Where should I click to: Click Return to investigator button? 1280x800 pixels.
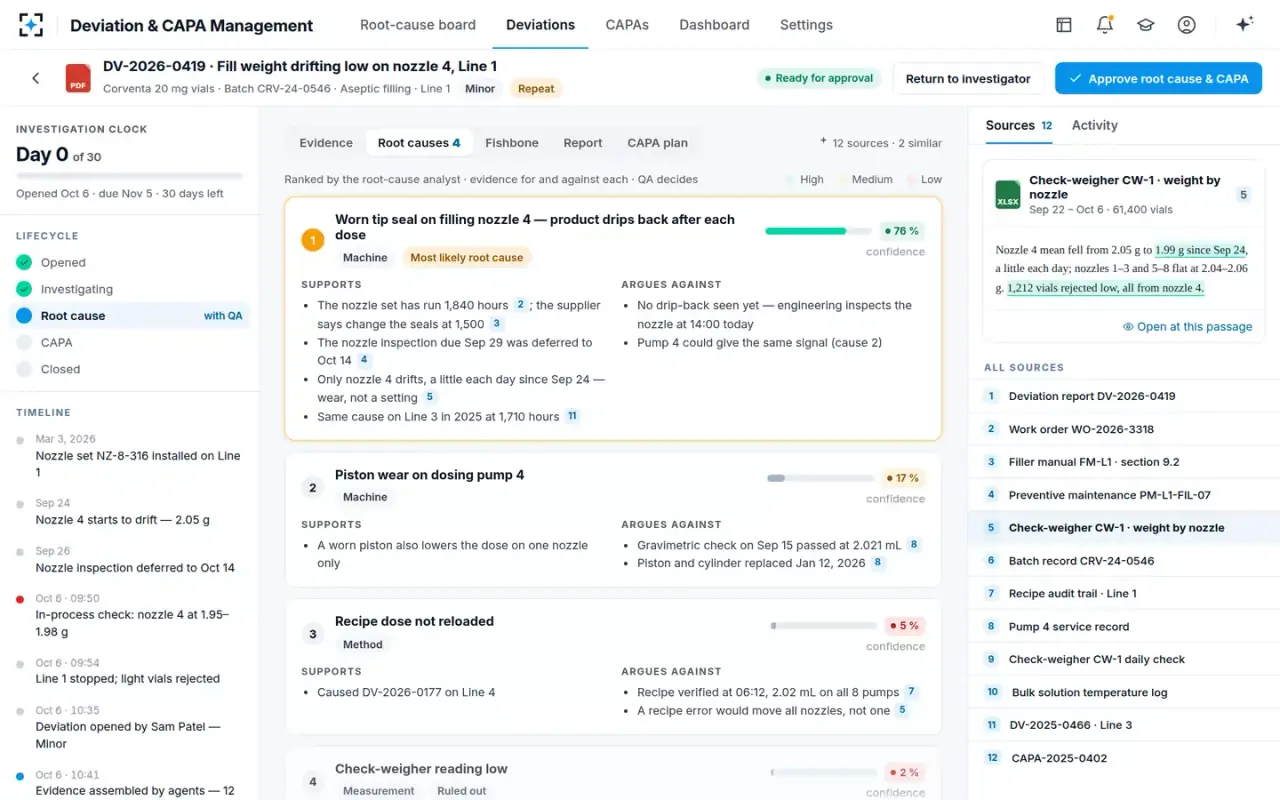968,78
